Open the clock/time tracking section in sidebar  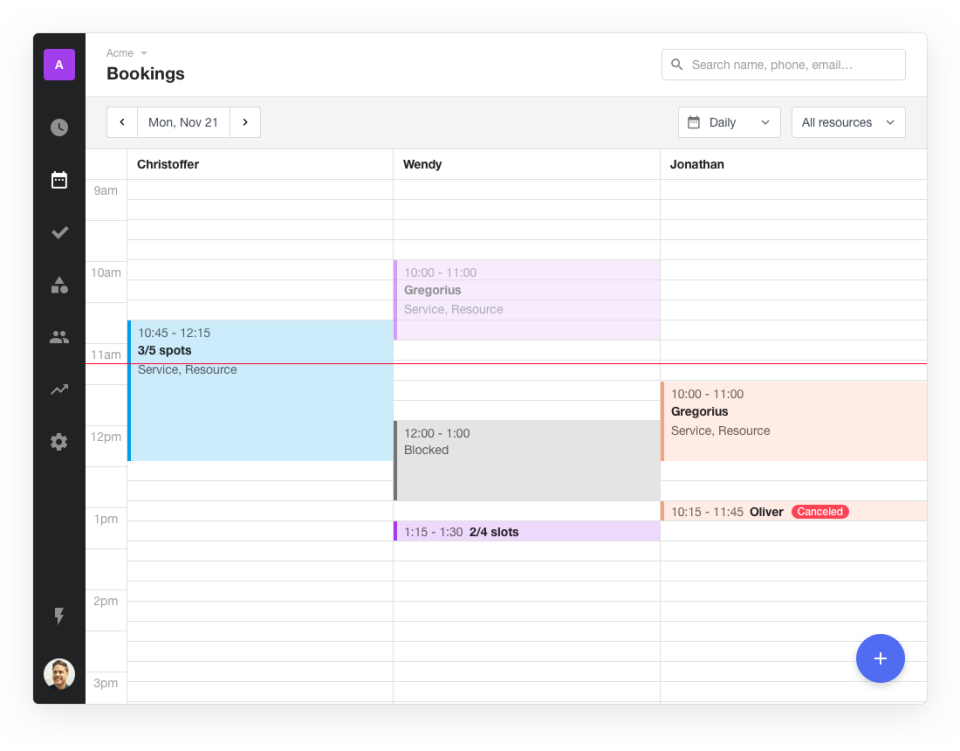pyautogui.click(x=59, y=127)
